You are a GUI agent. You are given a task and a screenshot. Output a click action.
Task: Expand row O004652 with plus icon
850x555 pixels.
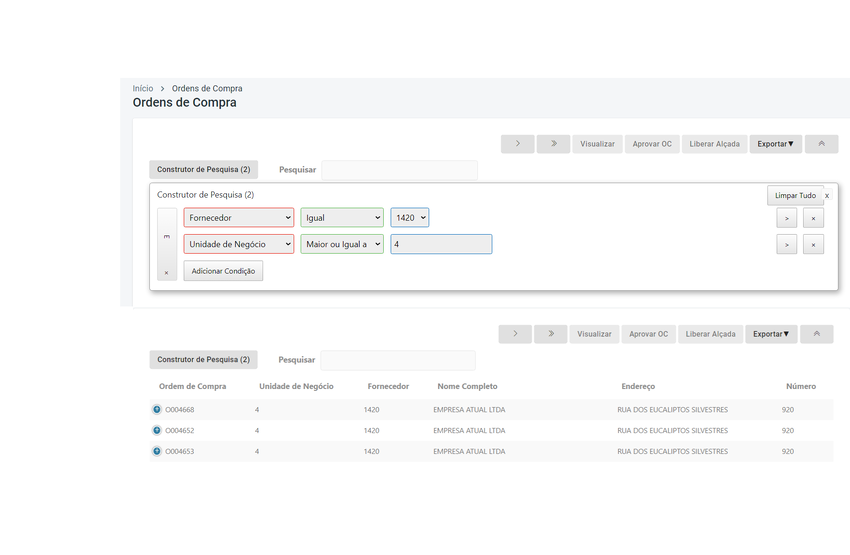pyautogui.click(x=157, y=430)
